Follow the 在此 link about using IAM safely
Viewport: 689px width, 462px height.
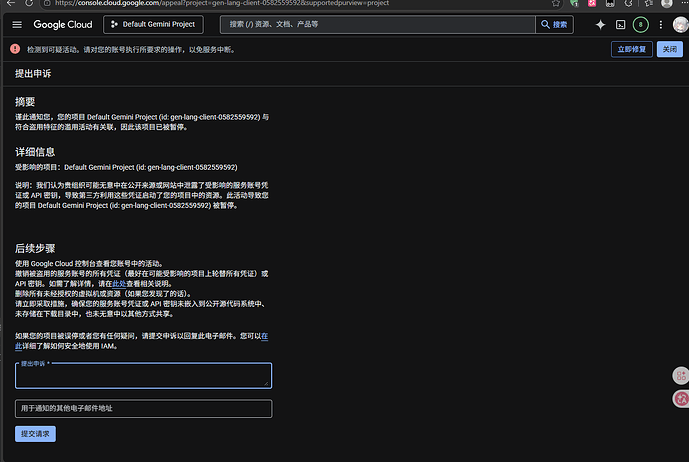click(x=265, y=336)
